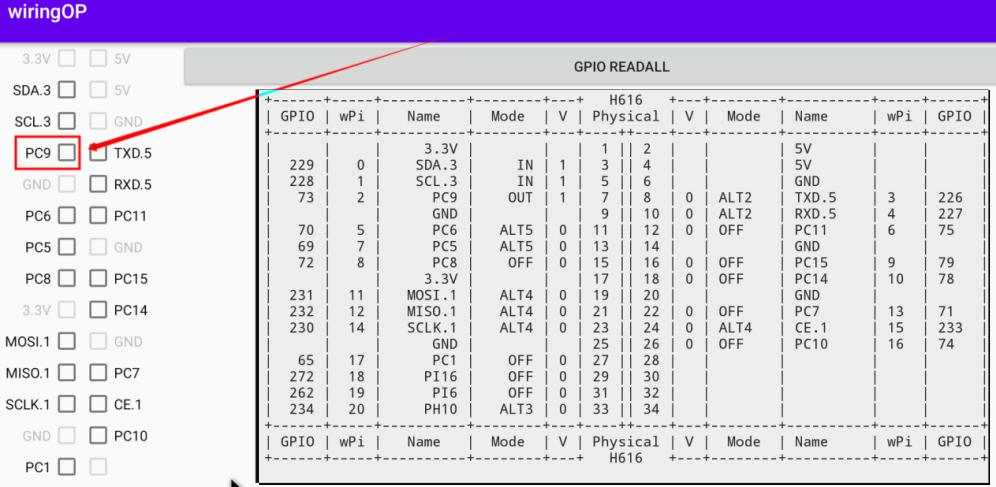The image size is (996, 487).
Task: Click GPIO value 78 in the PC14 row
Action: point(946,279)
